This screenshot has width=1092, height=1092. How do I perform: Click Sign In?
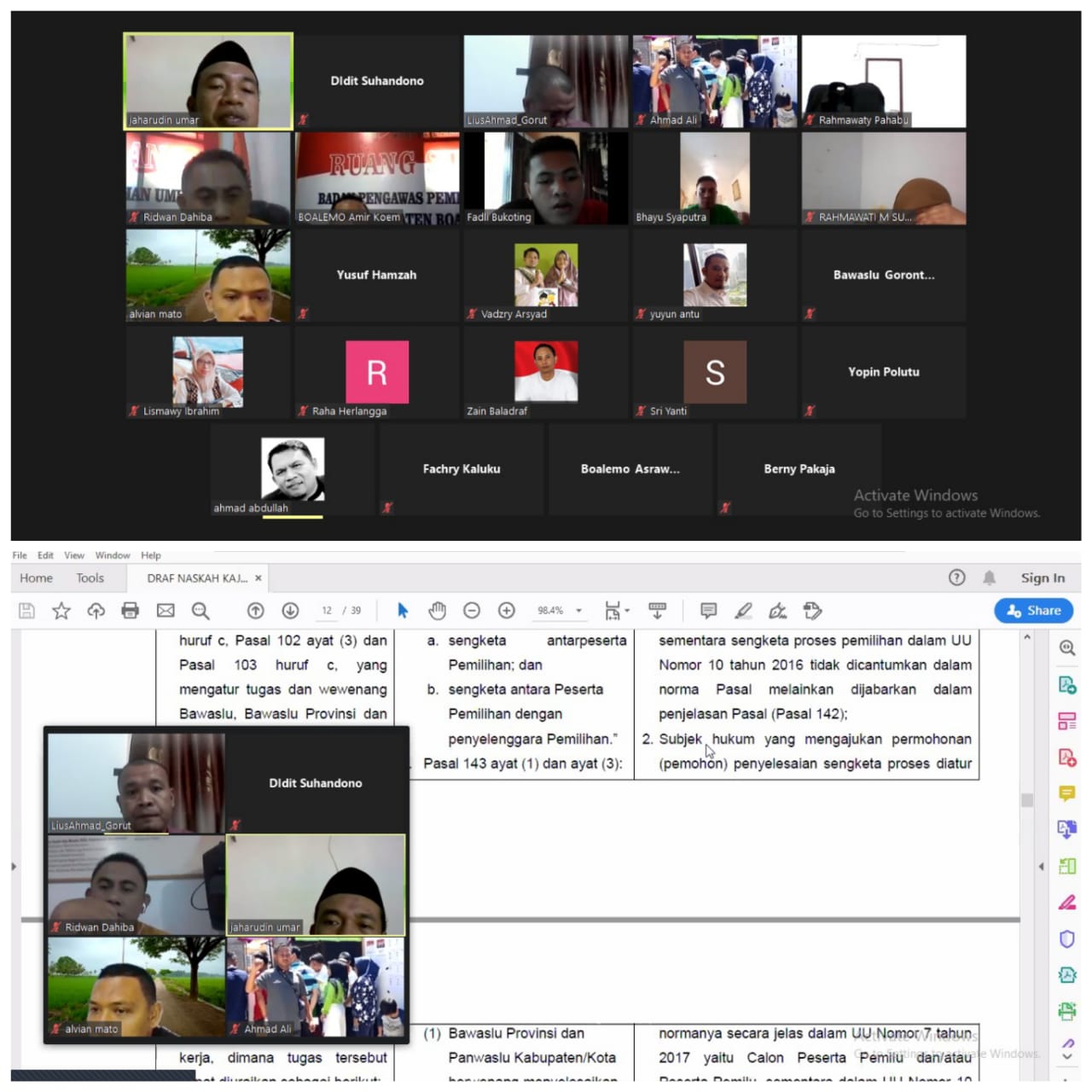(1043, 578)
